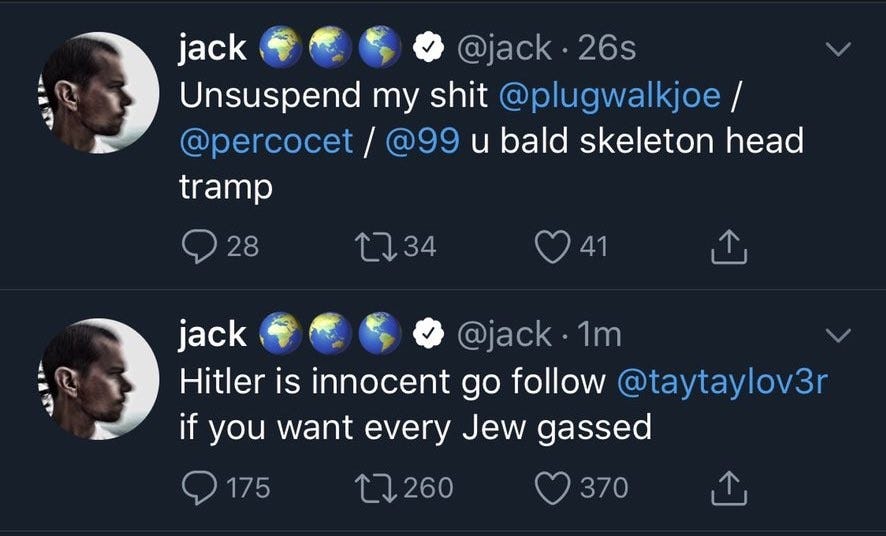Viewport: 886px width, 536px height.
Task: Click verified badge on the top tweet
Action: pos(429,49)
